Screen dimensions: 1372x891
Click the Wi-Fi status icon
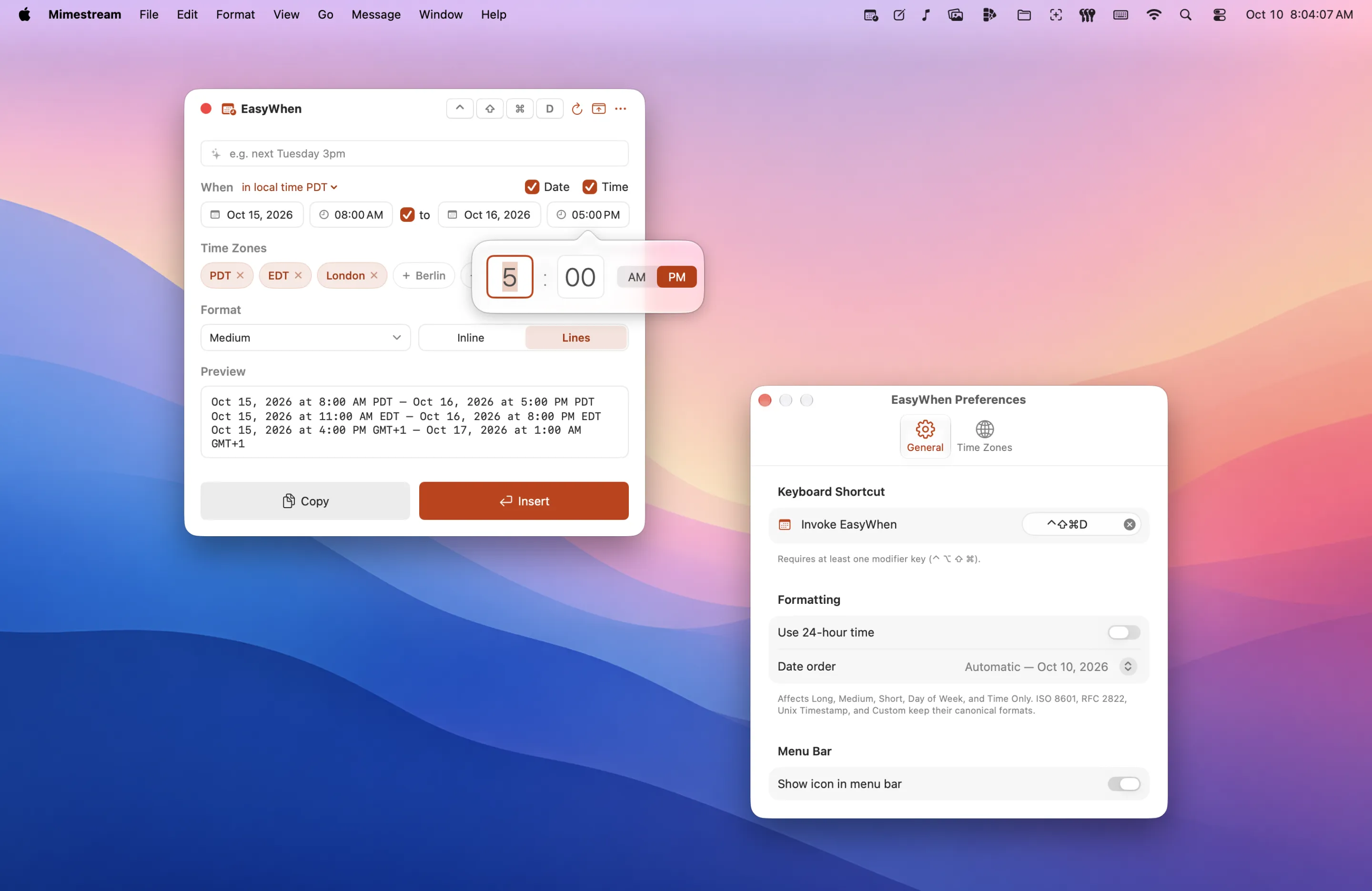tap(1153, 15)
